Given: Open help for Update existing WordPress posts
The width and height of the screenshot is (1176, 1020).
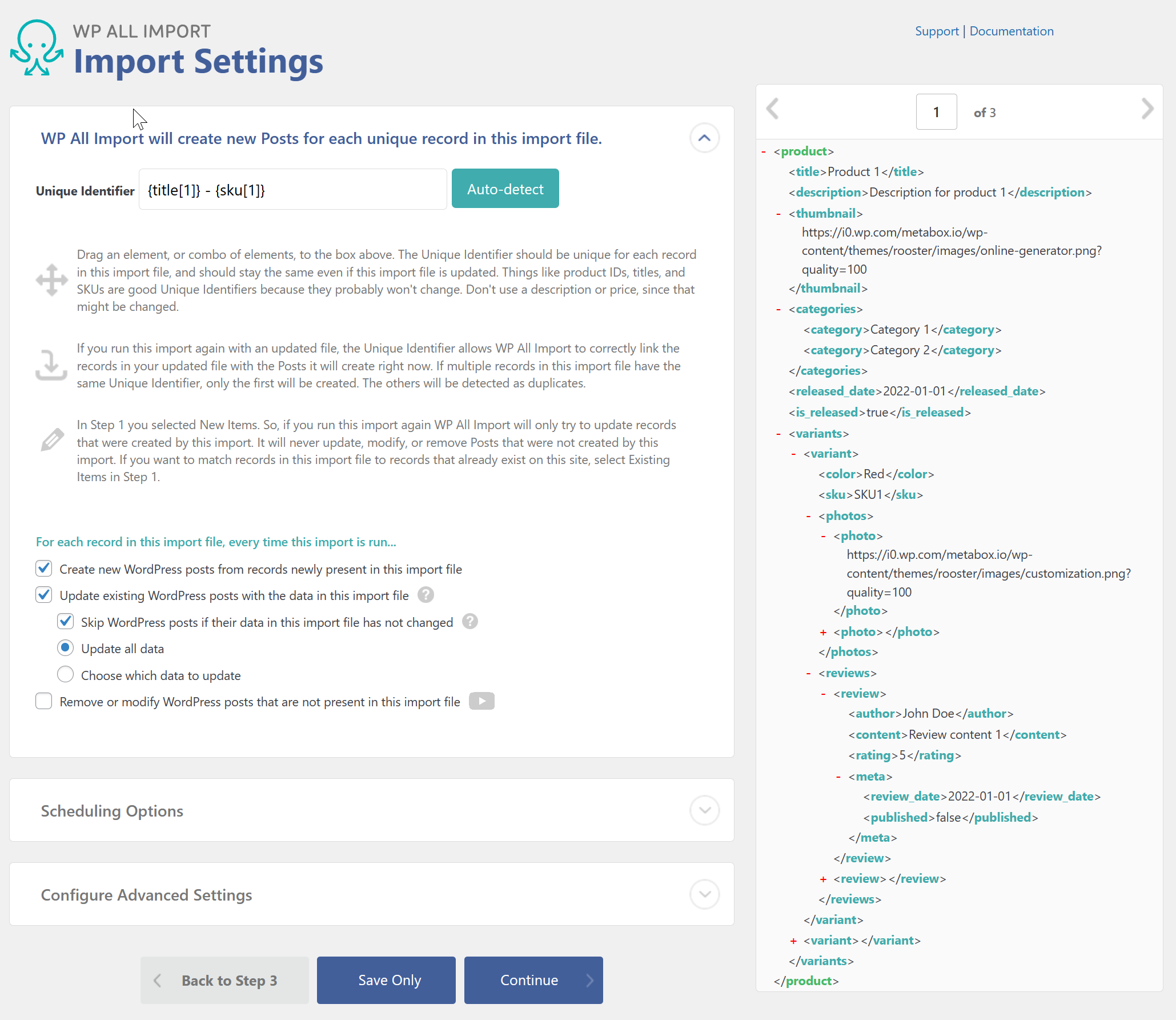Looking at the screenshot, I should (426, 595).
